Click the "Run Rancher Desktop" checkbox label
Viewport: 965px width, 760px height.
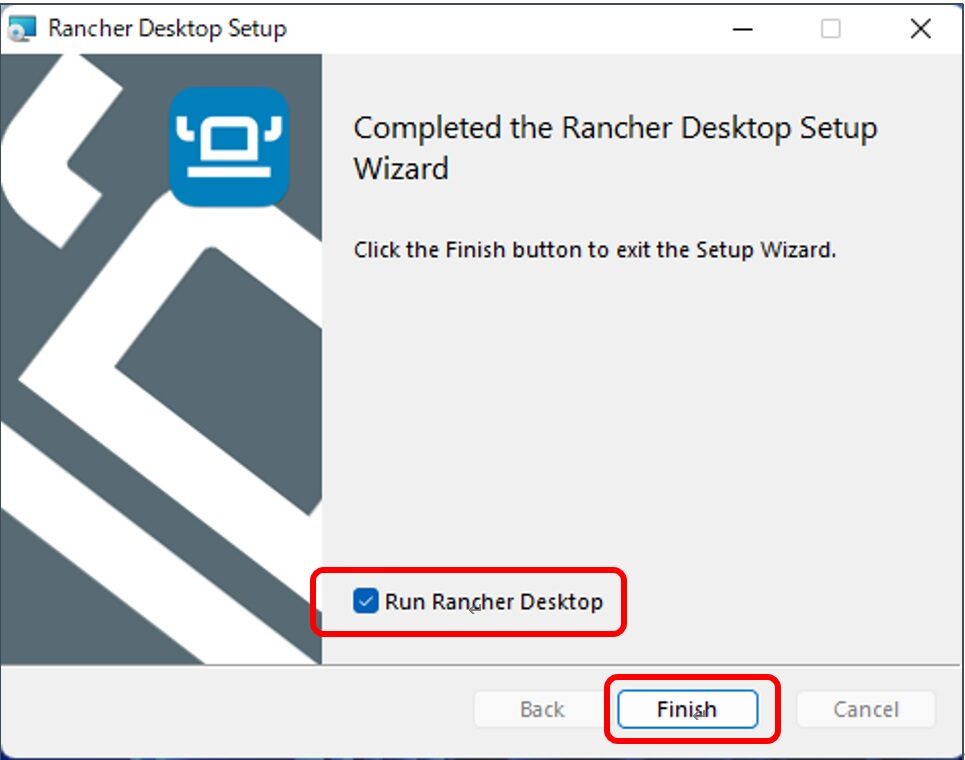494,601
